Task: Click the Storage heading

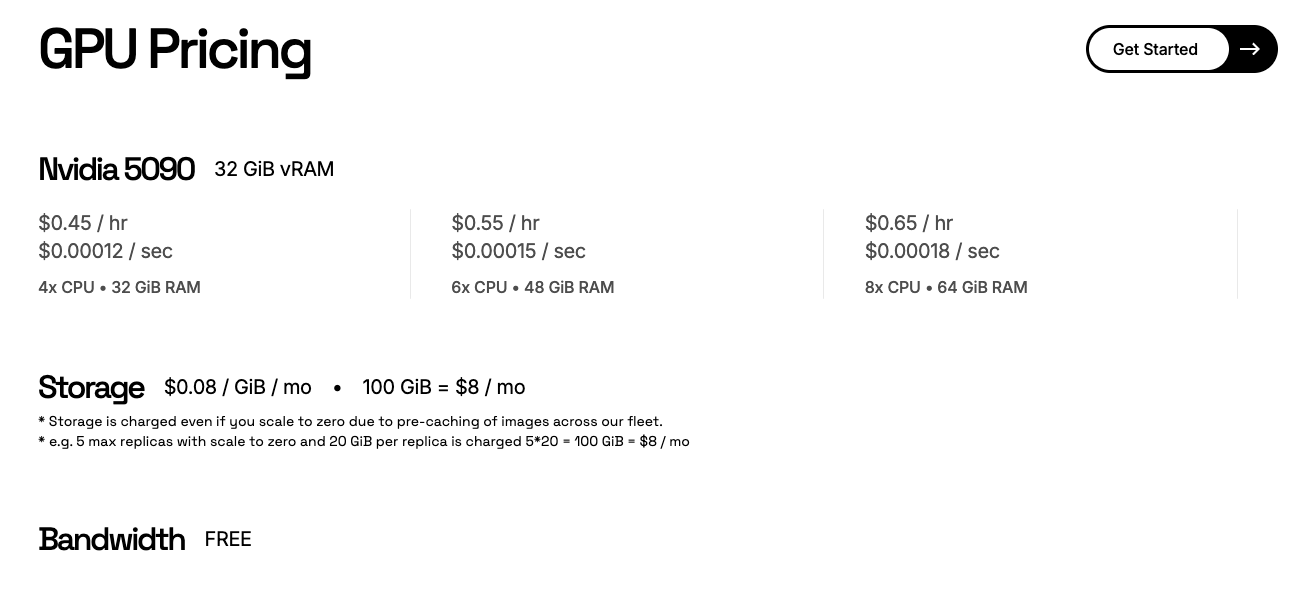Action: pos(91,387)
